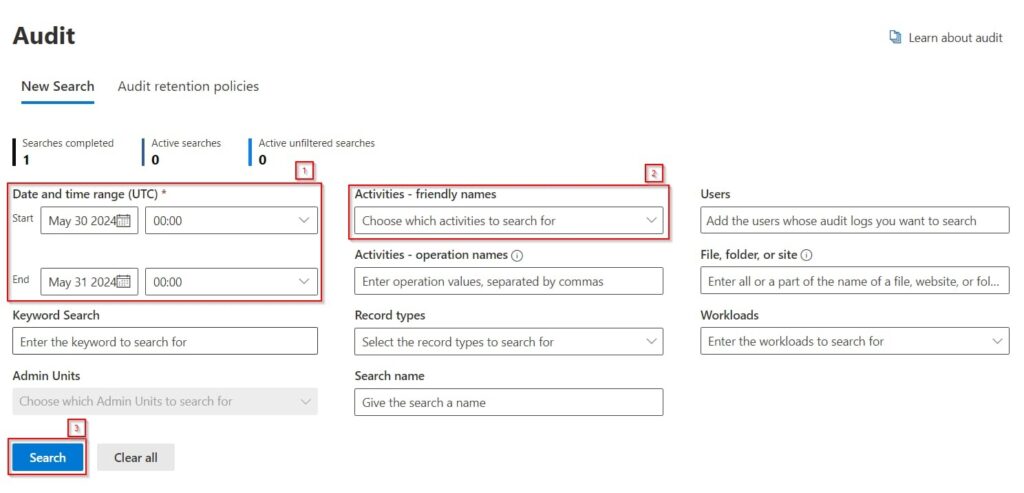
Task: Click the Keyword Search input field
Action: (x=165, y=342)
